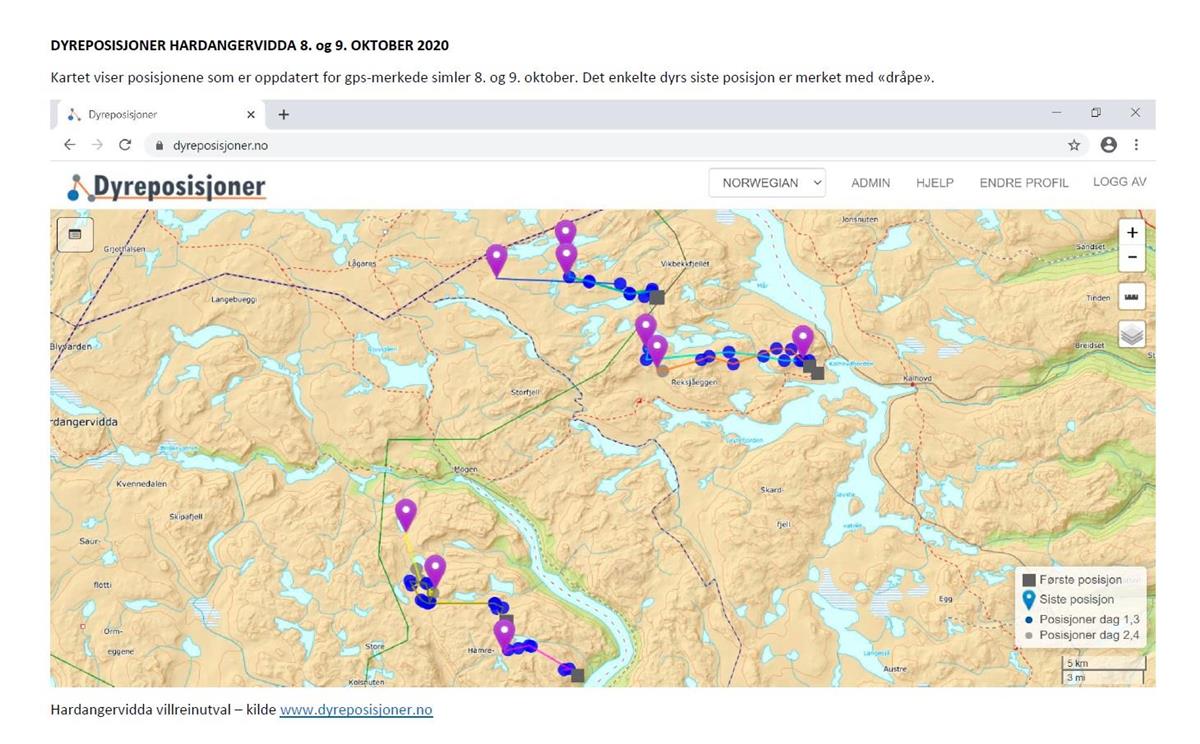Click the map zoom out minus button
This screenshot has height=744, width=1200.
pyautogui.click(x=1132, y=257)
